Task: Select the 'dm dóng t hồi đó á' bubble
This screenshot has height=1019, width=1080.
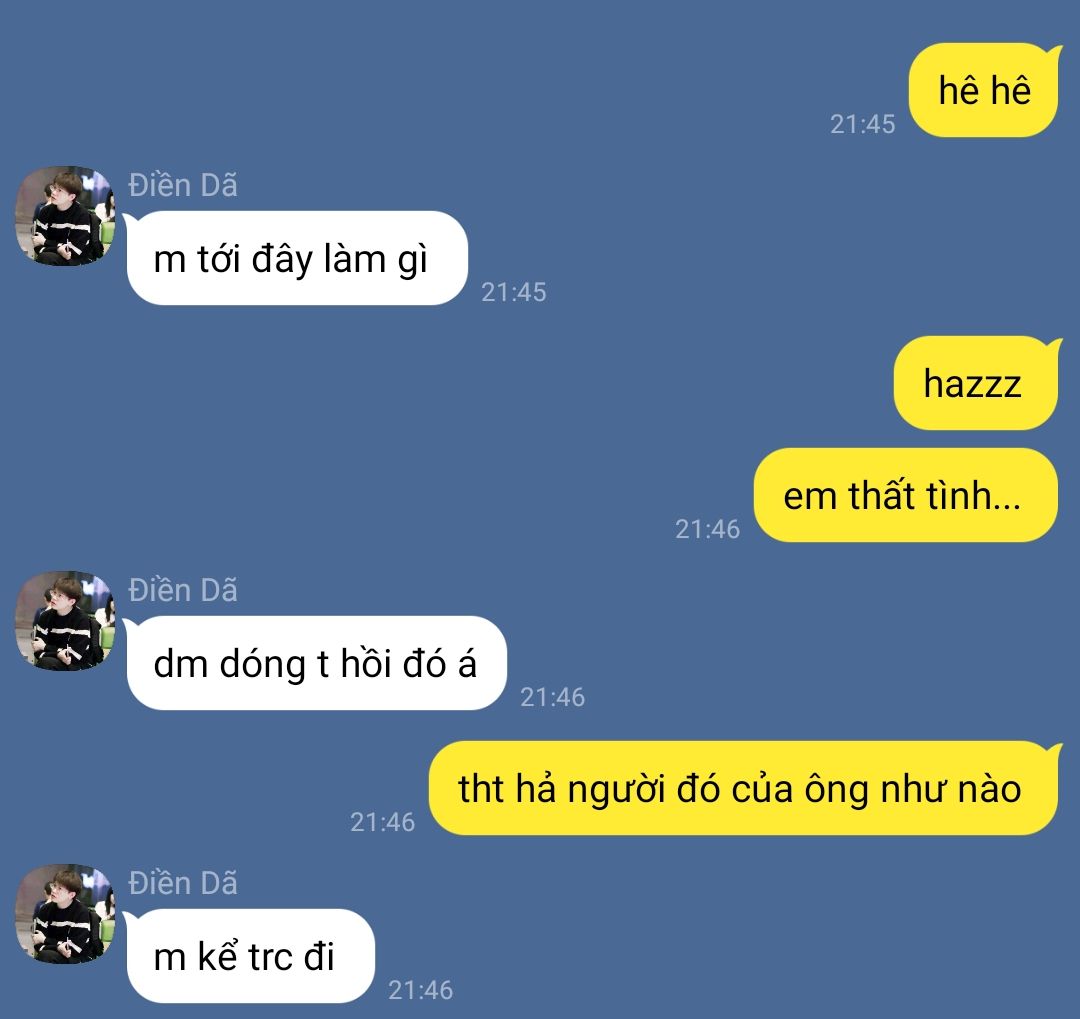Action: tap(316, 663)
